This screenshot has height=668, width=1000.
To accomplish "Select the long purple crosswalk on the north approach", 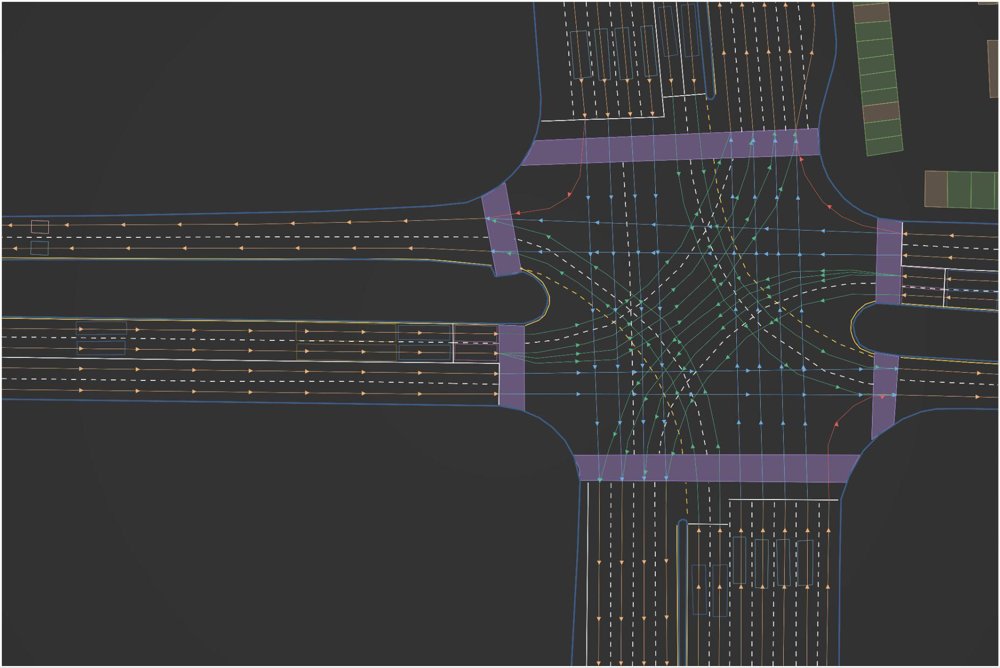I will click(x=671, y=147).
